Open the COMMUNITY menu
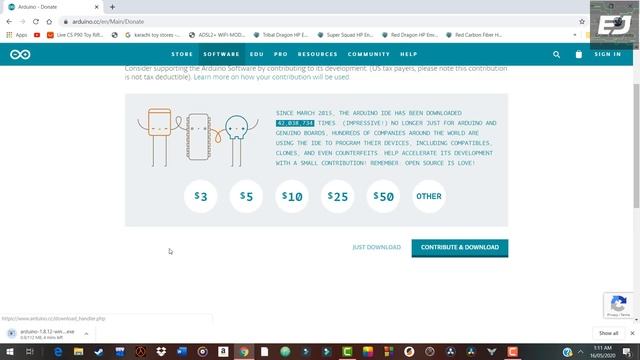This screenshot has height=360, width=640. click(369, 54)
